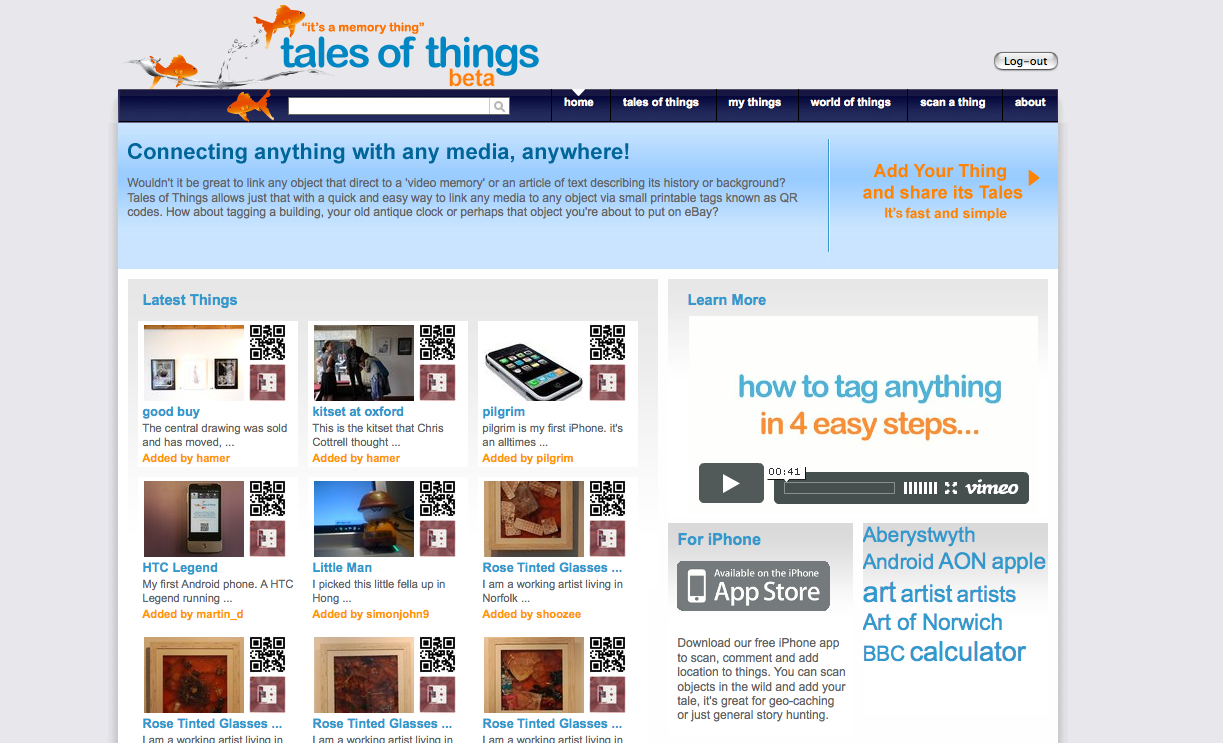Select the BBC tag
This screenshot has height=743, width=1223.
(884, 654)
